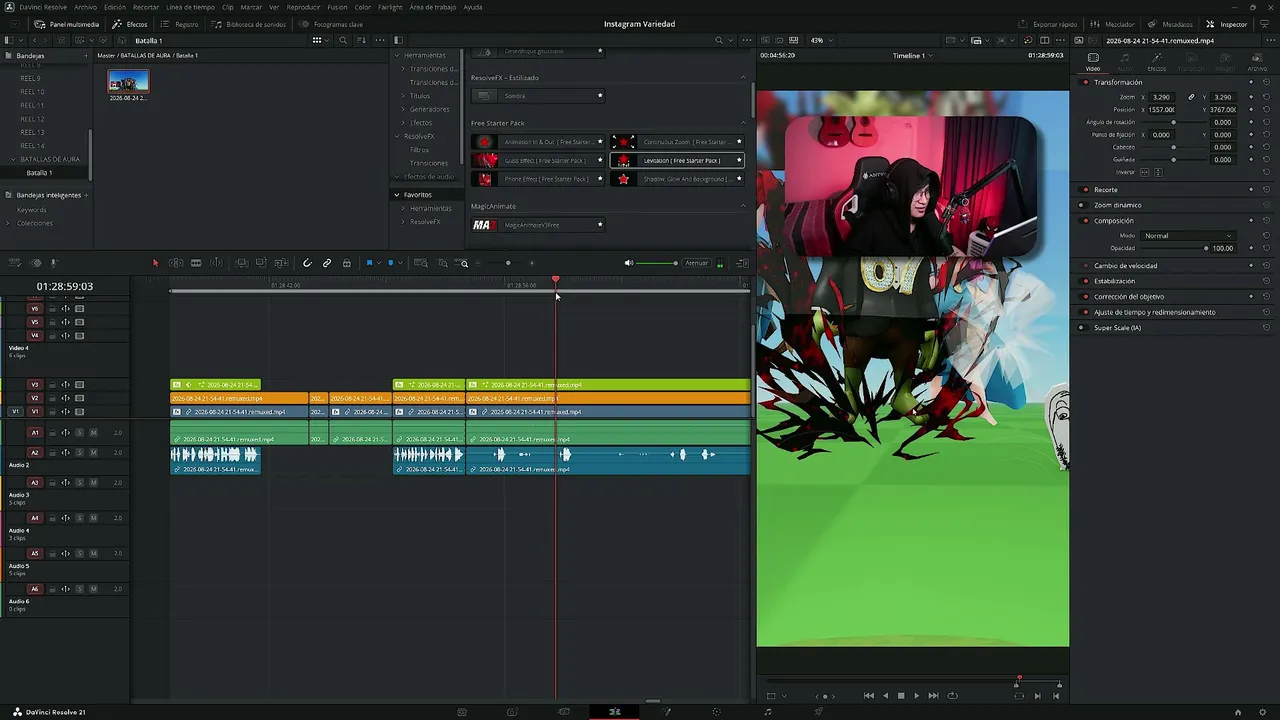Open the Media page icon in bottom bar
The width and height of the screenshot is (1280, 720).
pyautogui.click(x=462, y=712)
